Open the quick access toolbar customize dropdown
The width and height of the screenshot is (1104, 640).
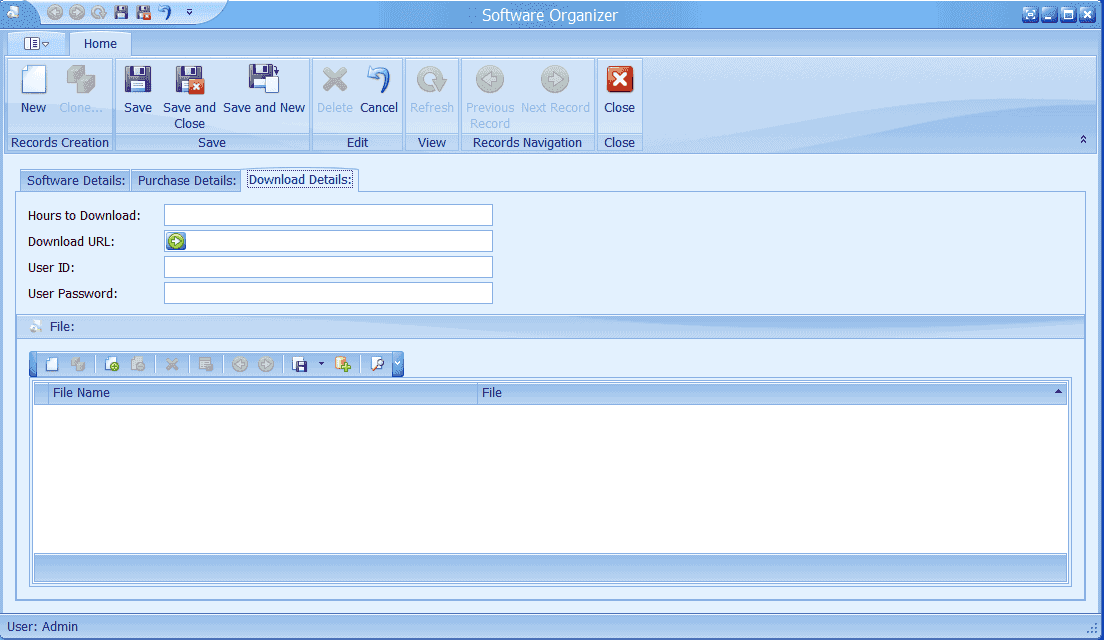189,13
